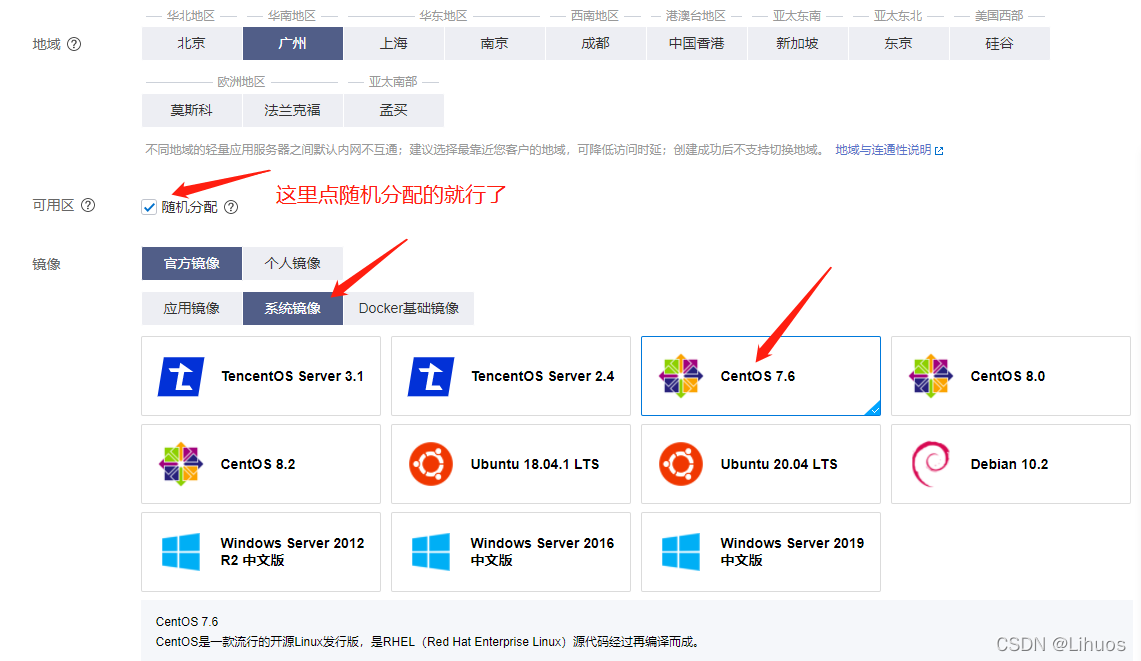Pick the Debian 10.2 image label
This screenshot has height=661, width=1141.
(x=1009, y=464)
